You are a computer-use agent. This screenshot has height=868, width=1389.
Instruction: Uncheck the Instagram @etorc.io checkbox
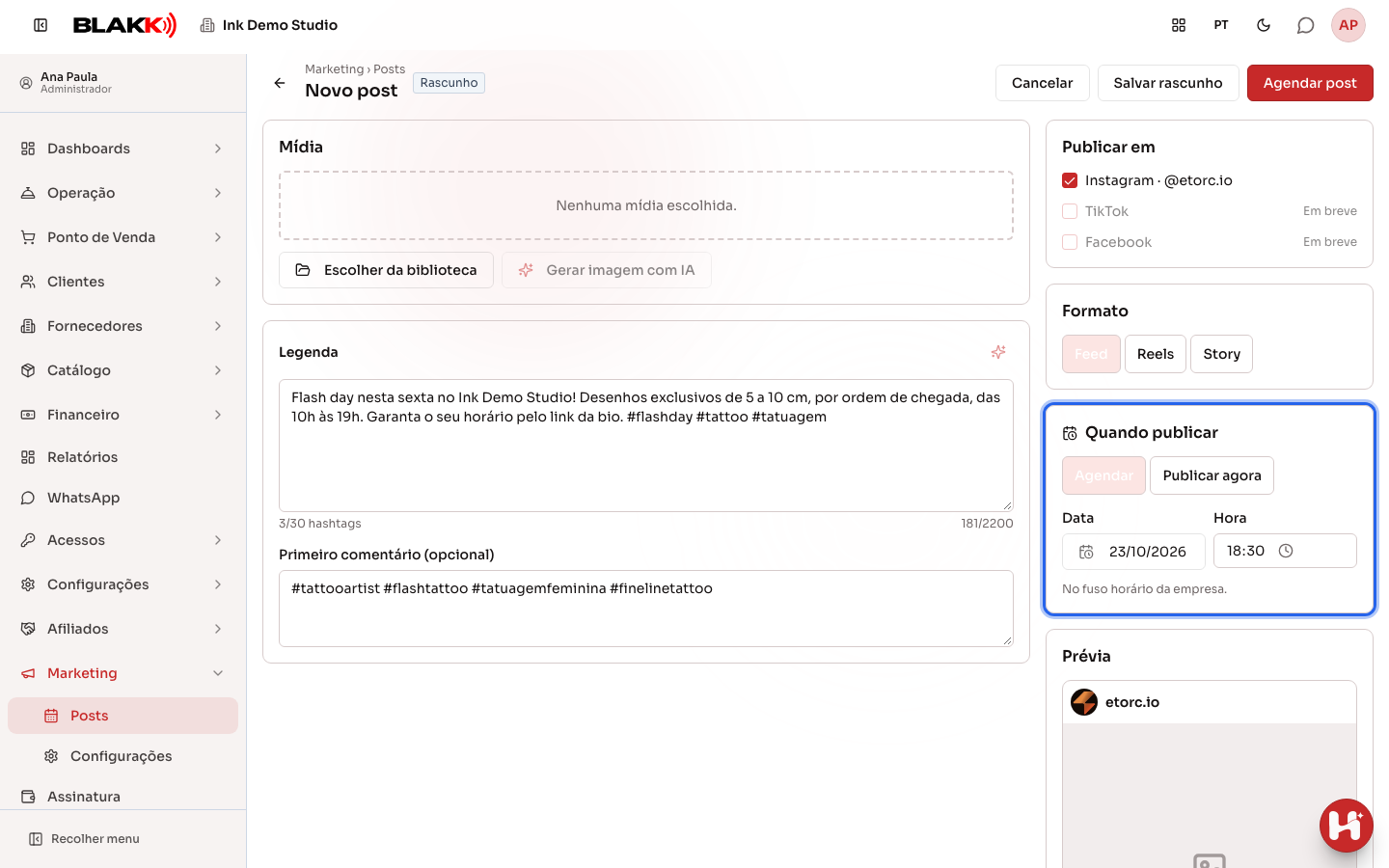1070,180
